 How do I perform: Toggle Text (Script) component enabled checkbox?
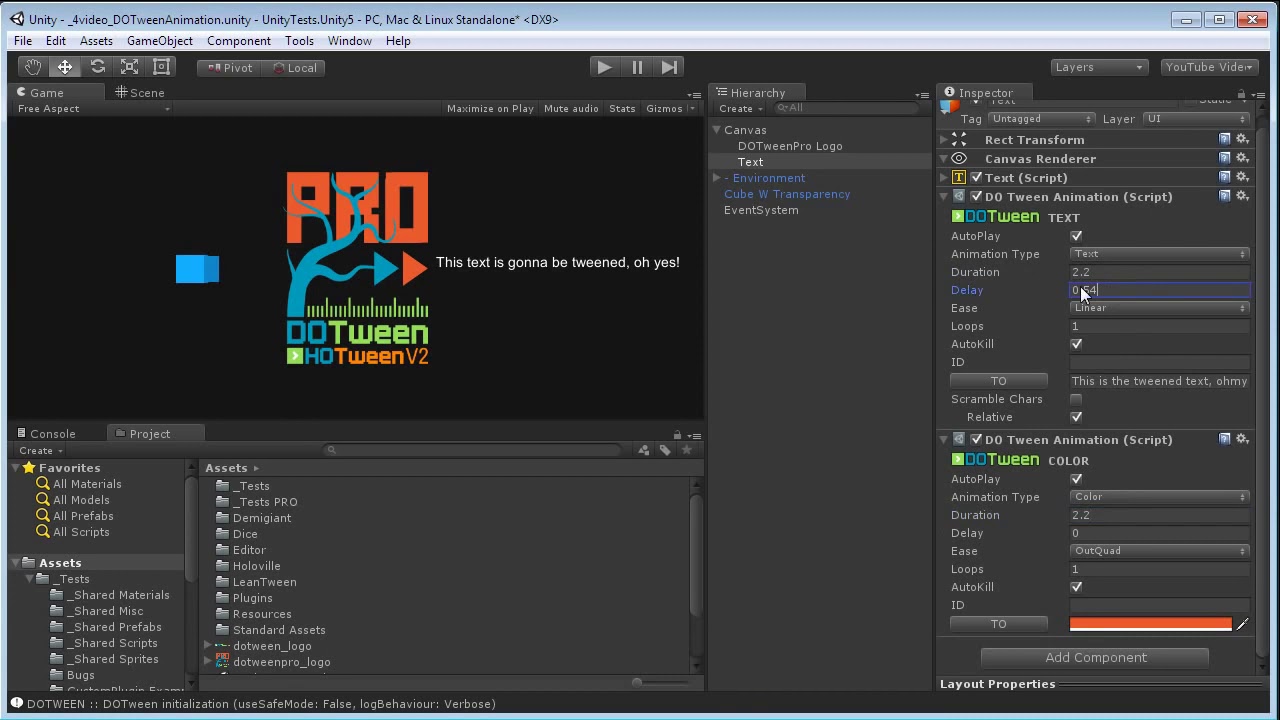pos(976,177)
